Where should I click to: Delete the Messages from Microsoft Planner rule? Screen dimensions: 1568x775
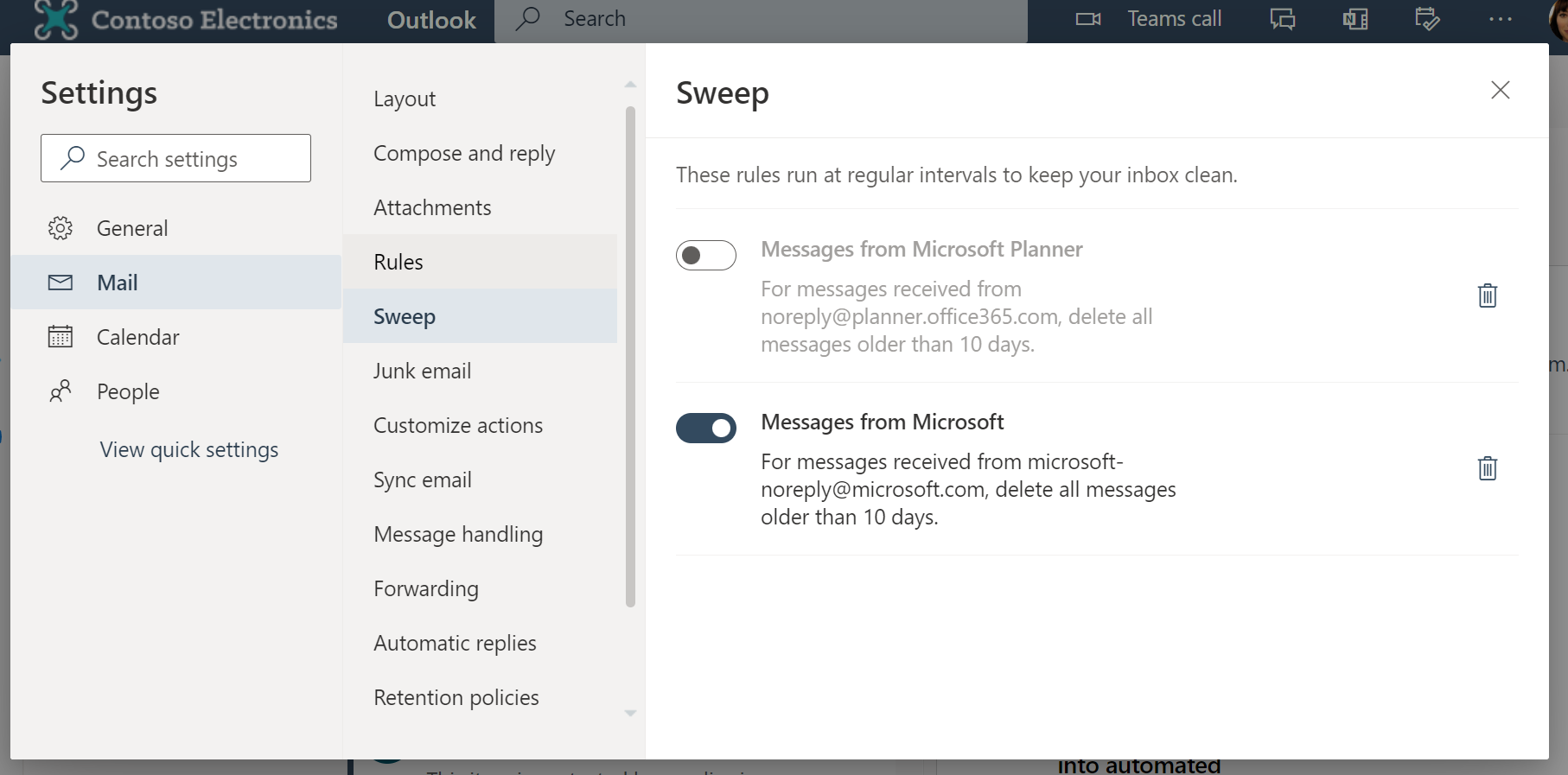(1488, 295)
